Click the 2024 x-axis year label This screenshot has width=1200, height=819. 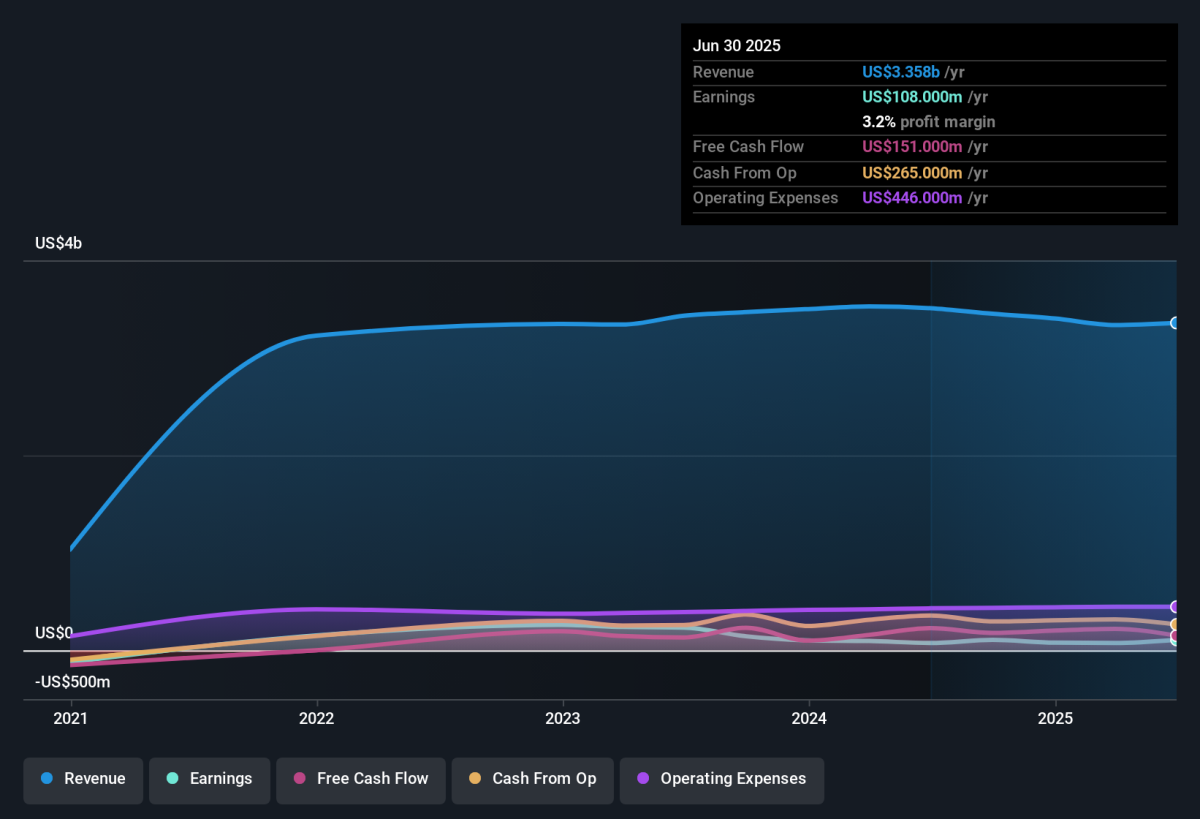tap(809, 719)
